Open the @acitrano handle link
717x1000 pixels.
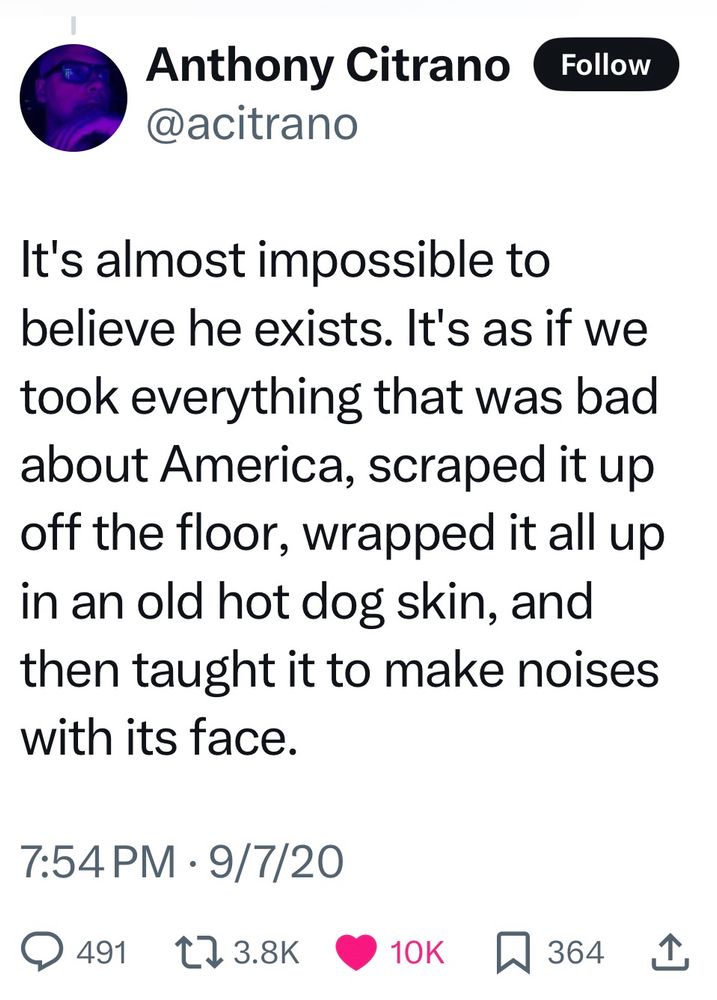(251, 124)
